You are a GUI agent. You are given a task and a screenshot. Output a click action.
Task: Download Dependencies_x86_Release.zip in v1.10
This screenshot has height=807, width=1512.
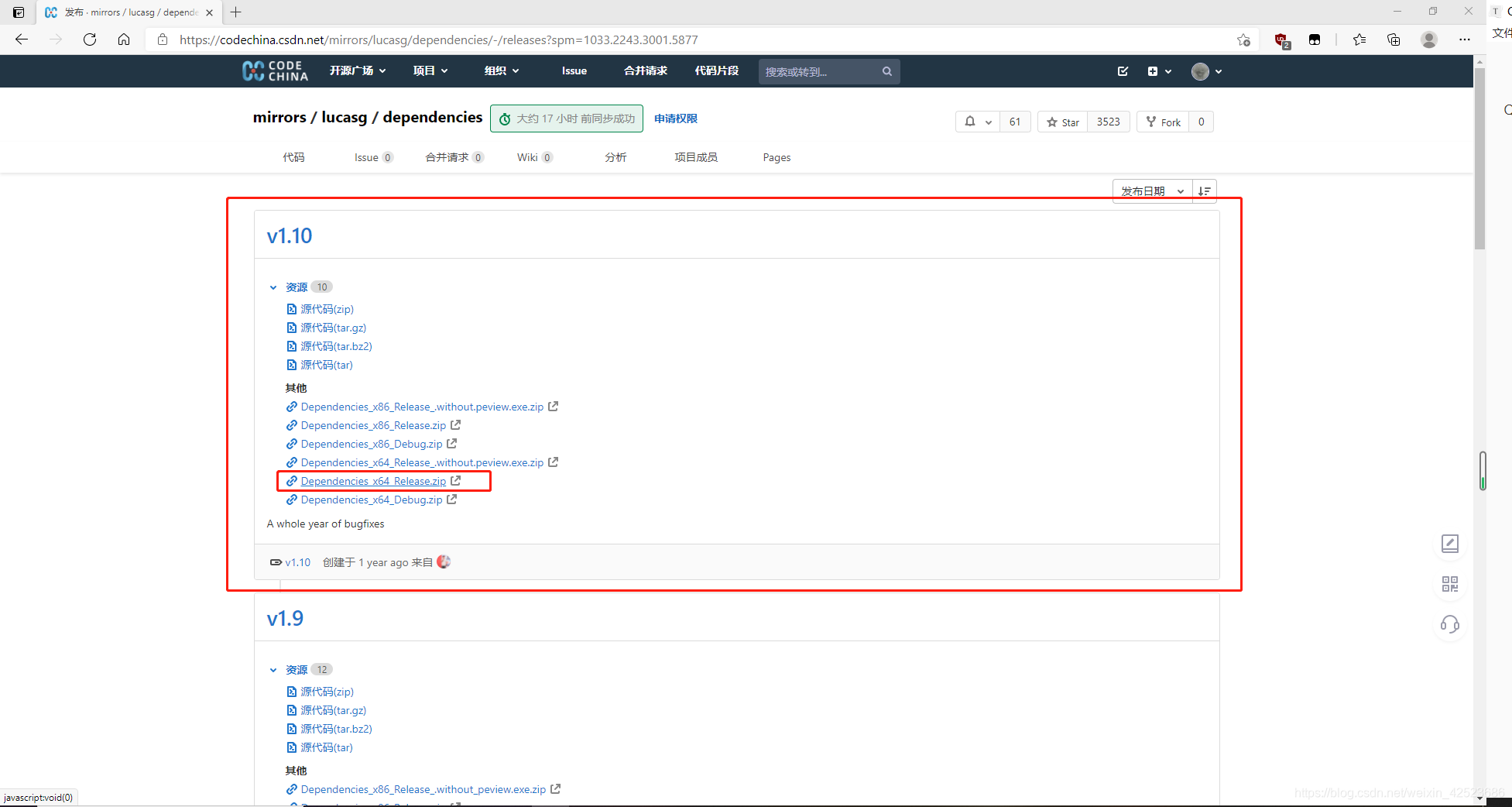pos(373,425)
